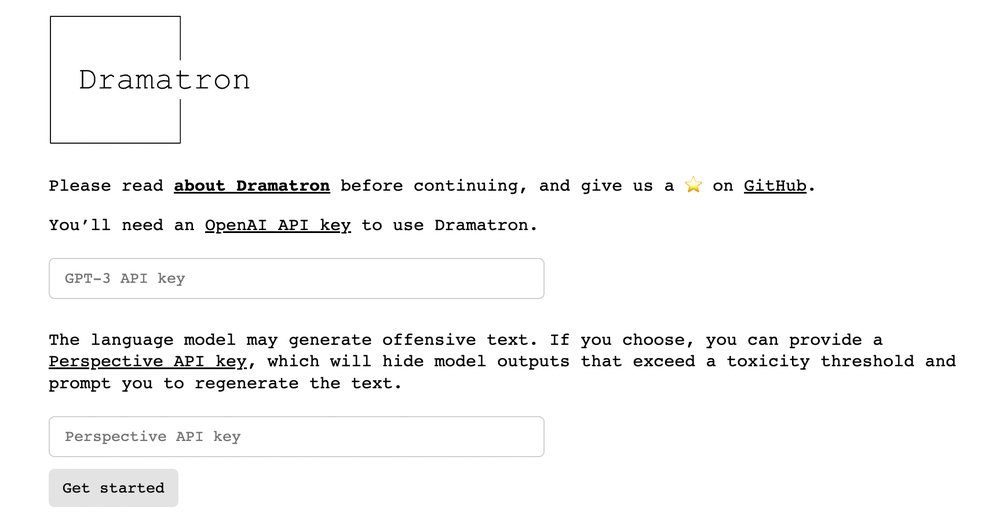Screen dimensions: 1000x517
Task: Follow the Perspective API key link
Action: tap(151, 361)
